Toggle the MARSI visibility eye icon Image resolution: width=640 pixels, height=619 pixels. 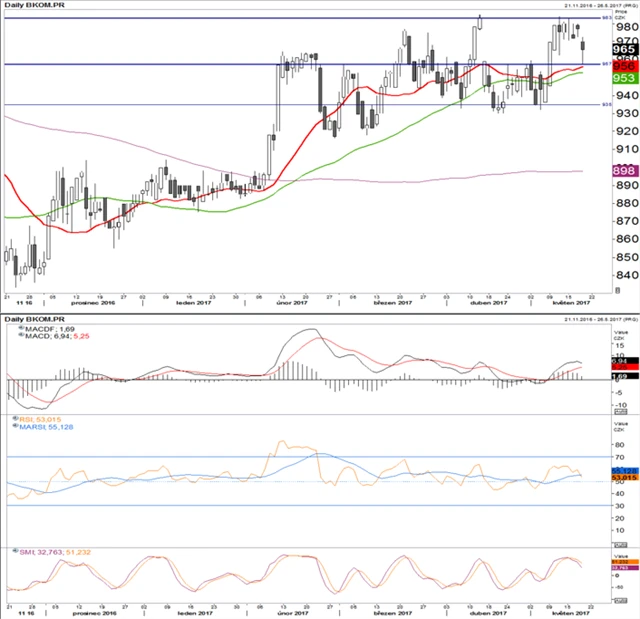coord(16,426)
